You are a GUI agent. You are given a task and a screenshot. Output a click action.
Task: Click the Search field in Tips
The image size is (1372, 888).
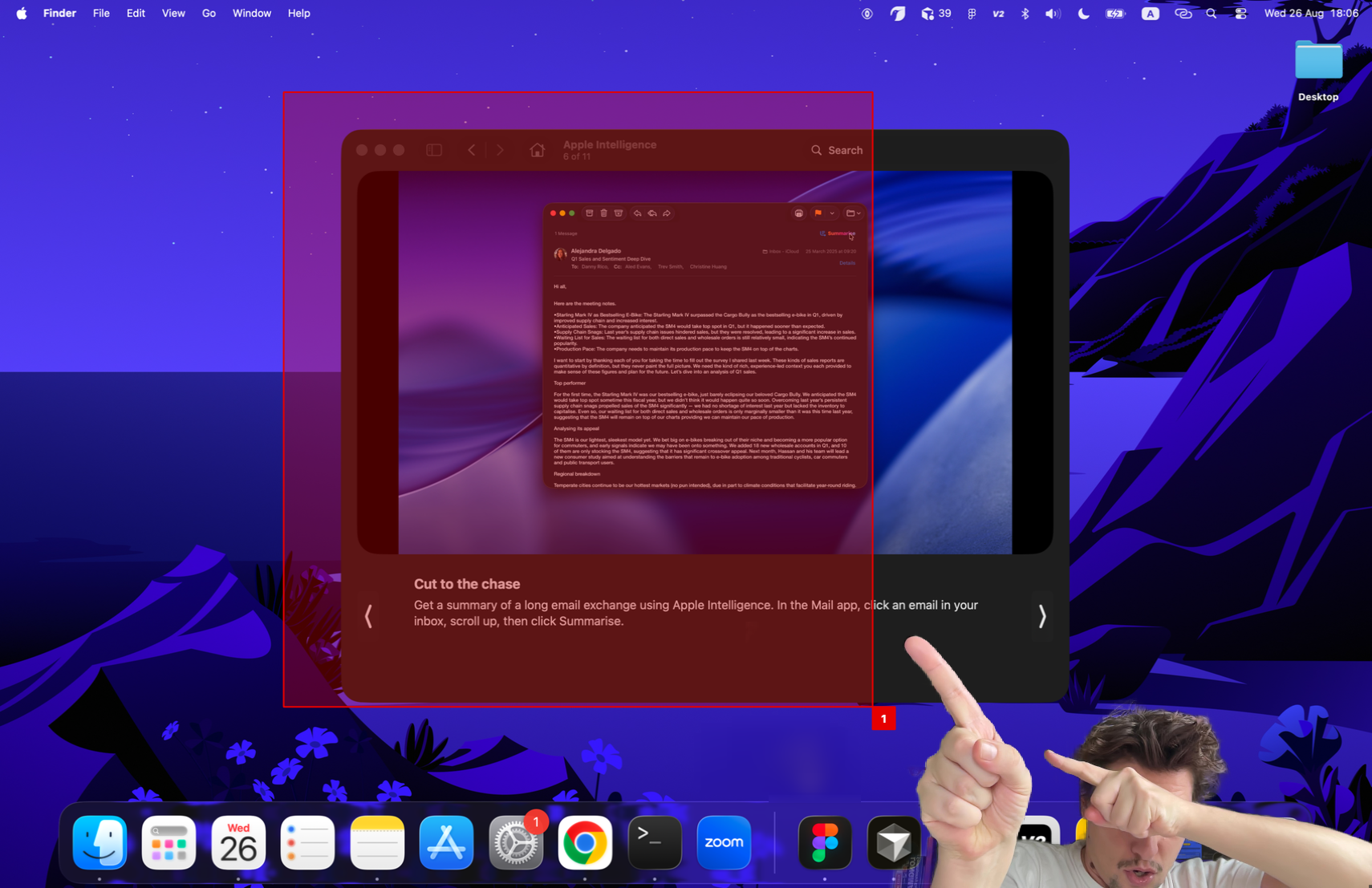pos(837,150)
